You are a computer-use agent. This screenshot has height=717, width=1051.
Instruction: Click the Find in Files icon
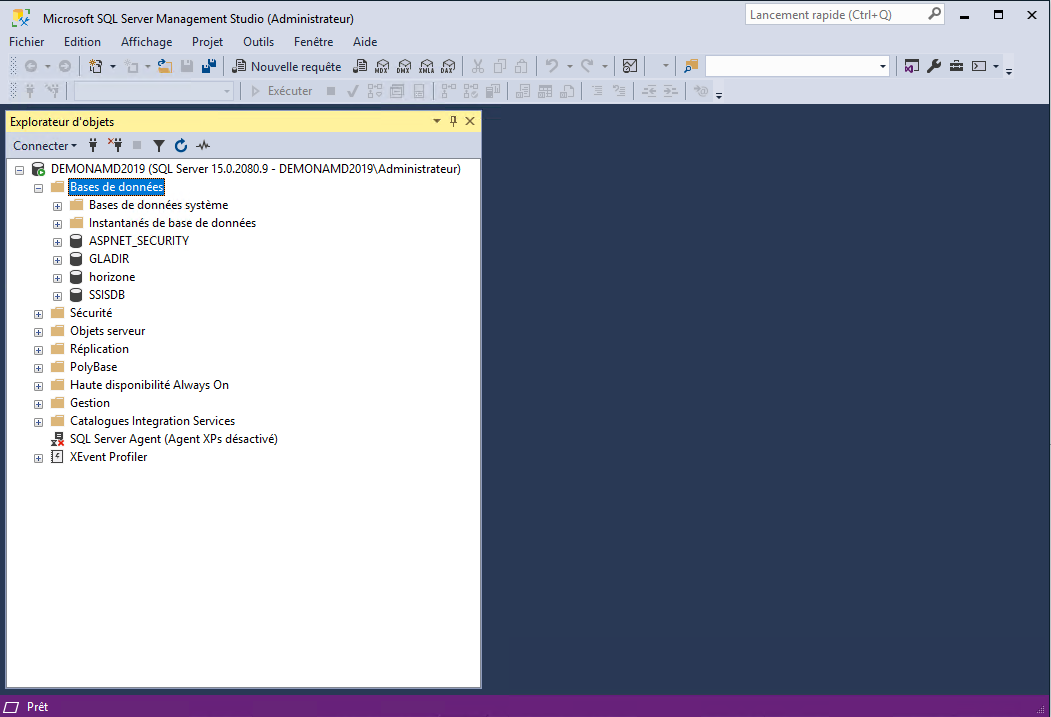click(x=691, y=66)
